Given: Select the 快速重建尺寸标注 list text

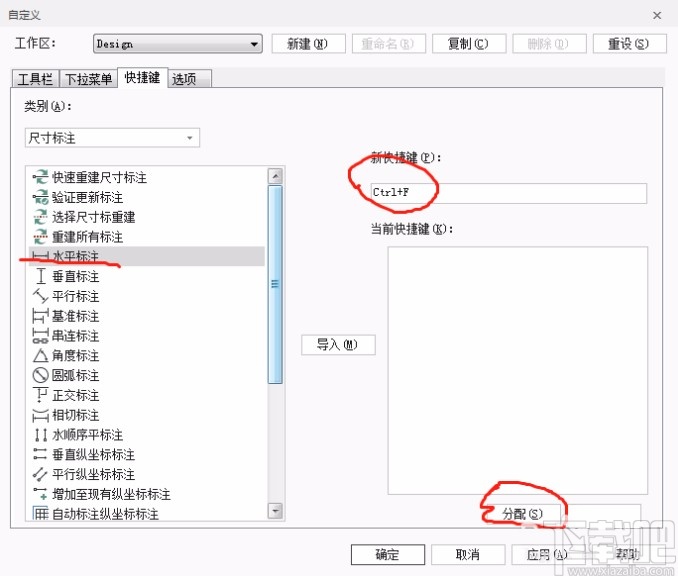Looking at the screenshot, I should [x=99, y=177].
